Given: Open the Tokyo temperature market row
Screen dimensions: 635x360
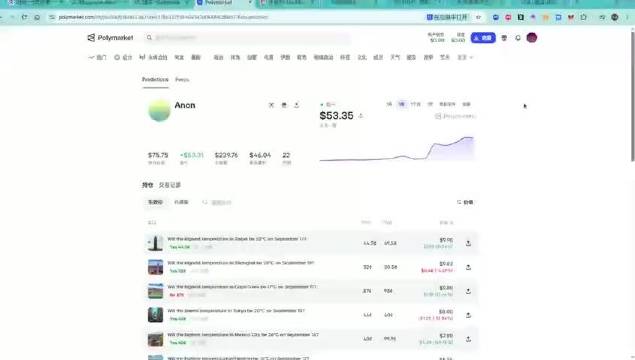Looking at the screenshot, I should 311,315.
